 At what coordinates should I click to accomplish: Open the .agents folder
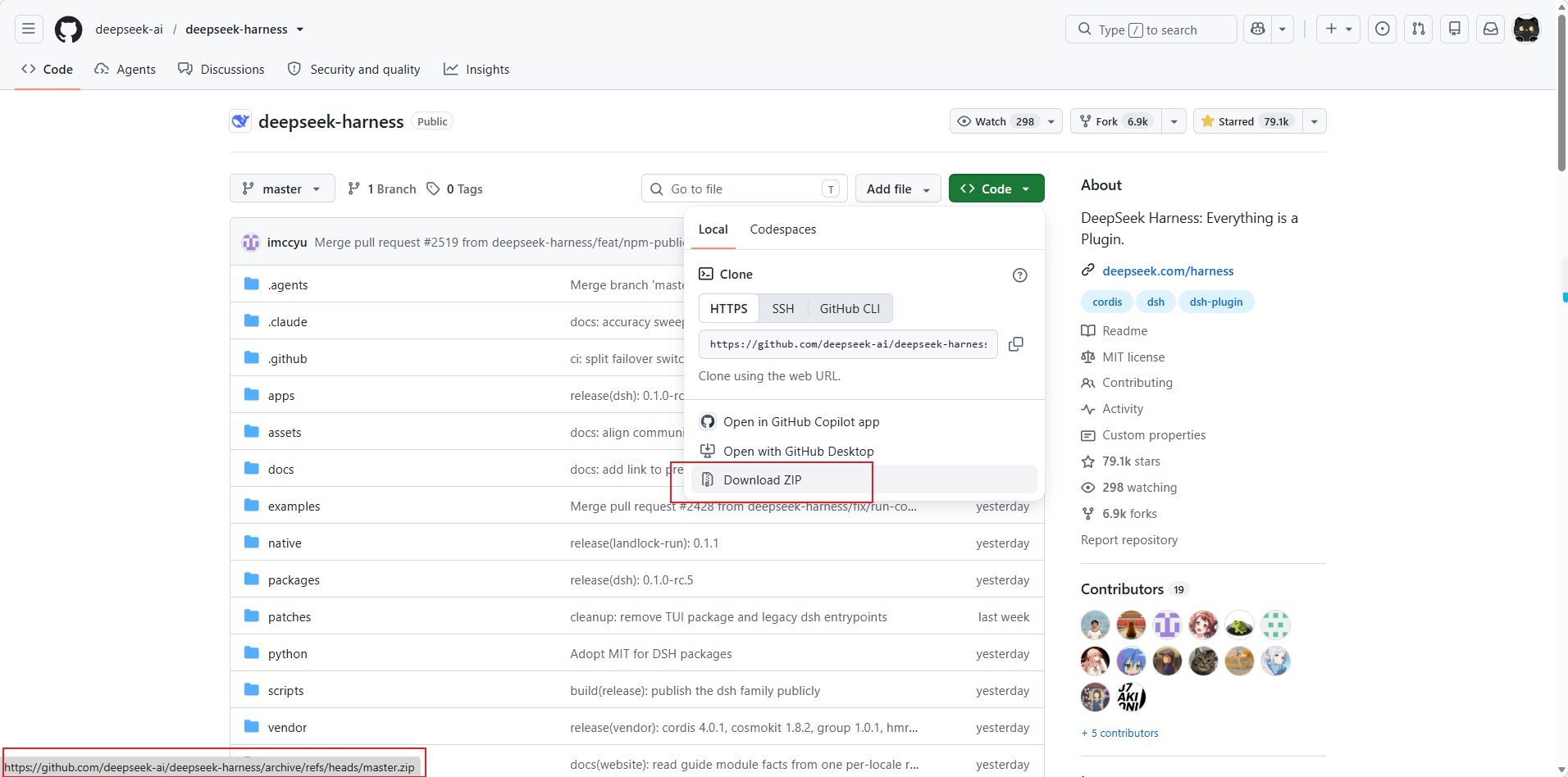(x=288, y=285)
